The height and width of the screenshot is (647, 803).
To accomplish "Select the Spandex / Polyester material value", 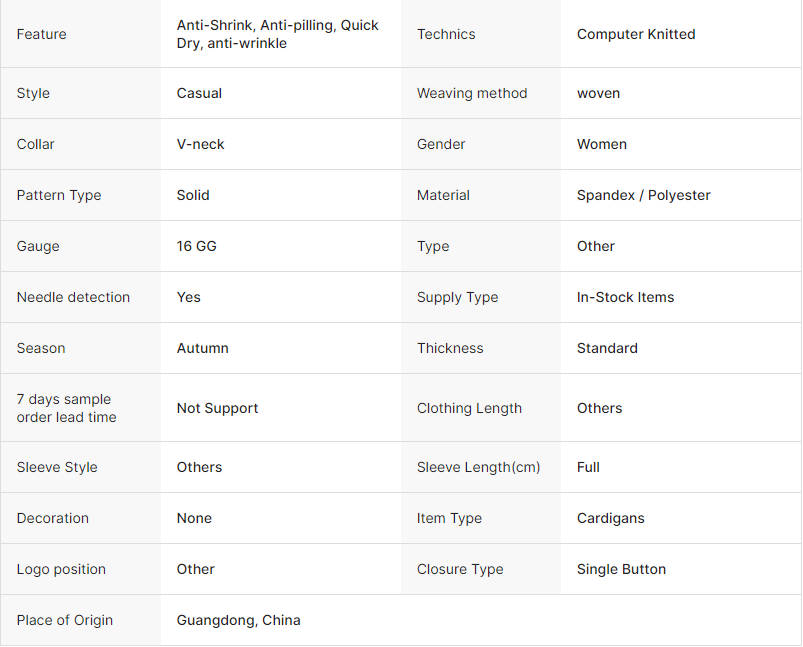I will [644, 195].
